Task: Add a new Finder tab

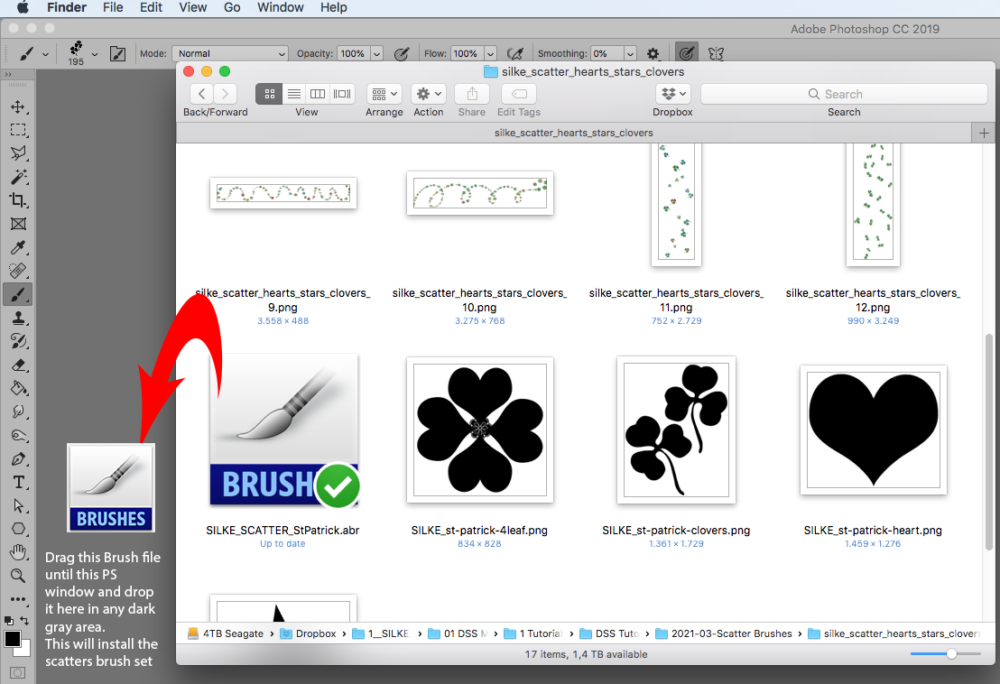Action: tap(983, 133)
